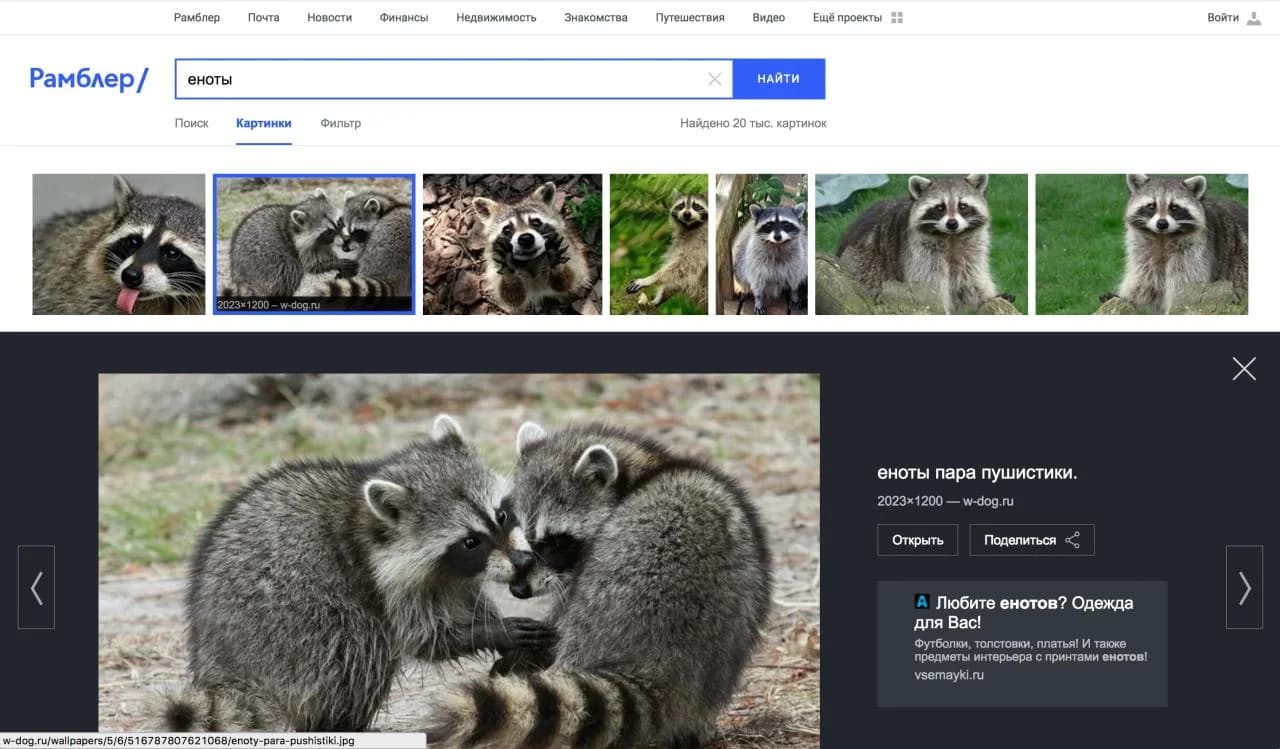The height and width of the screenshot is (749, 1280).
Task: Open the raccoon-with-paws-up thumbnail
Action: pyautogui.click(x=512, y=244)
